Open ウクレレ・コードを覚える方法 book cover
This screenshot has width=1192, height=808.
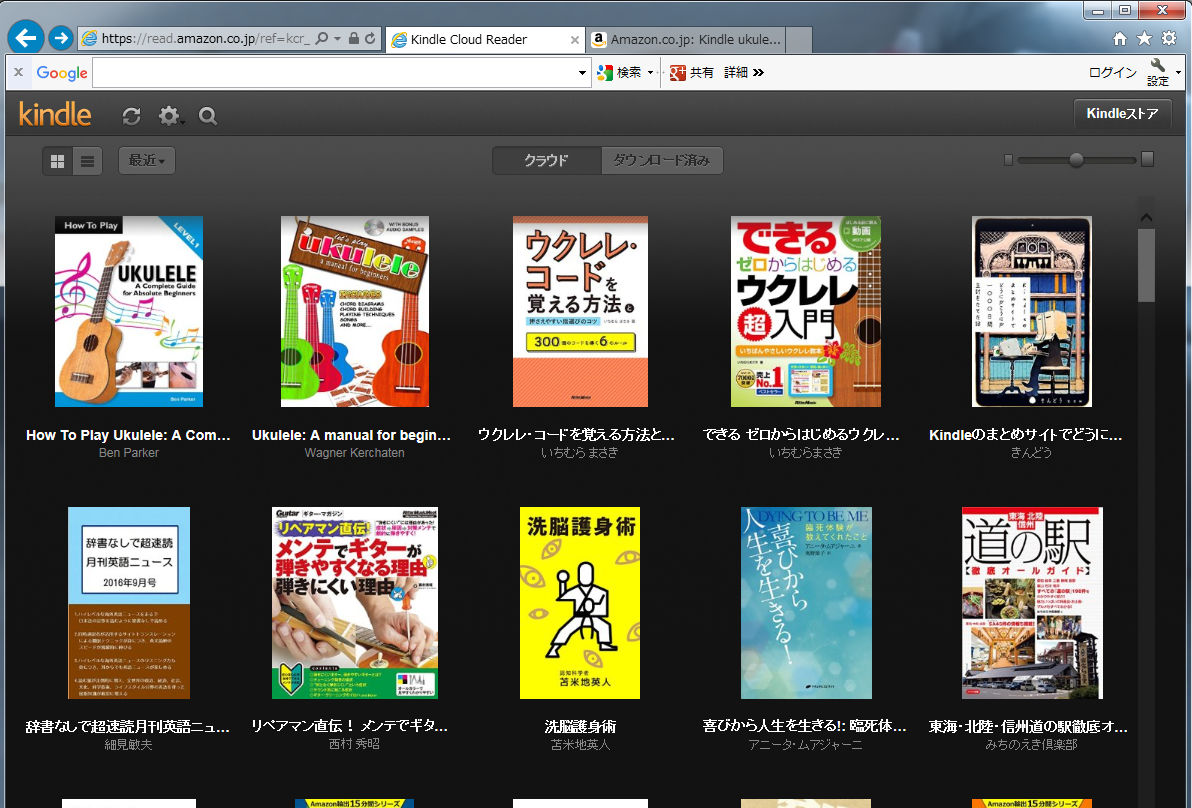[580, 312]
